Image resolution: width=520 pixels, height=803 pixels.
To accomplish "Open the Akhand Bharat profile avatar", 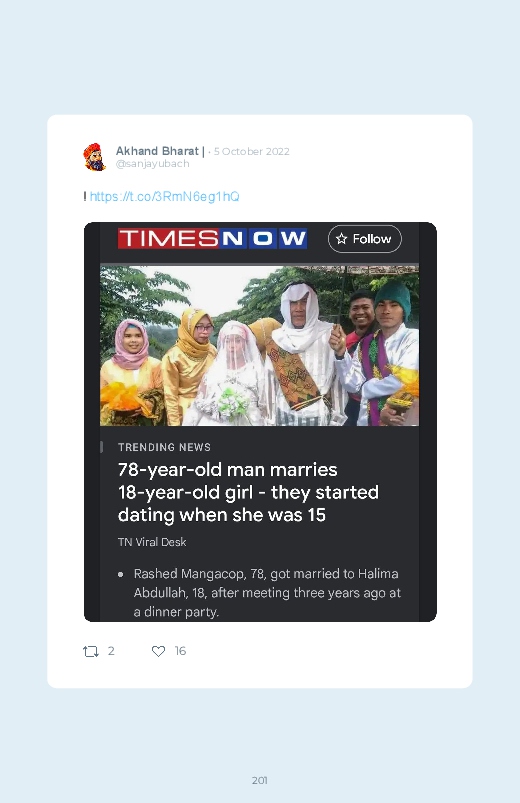I will pyautogui.click(x=95, y=157).
